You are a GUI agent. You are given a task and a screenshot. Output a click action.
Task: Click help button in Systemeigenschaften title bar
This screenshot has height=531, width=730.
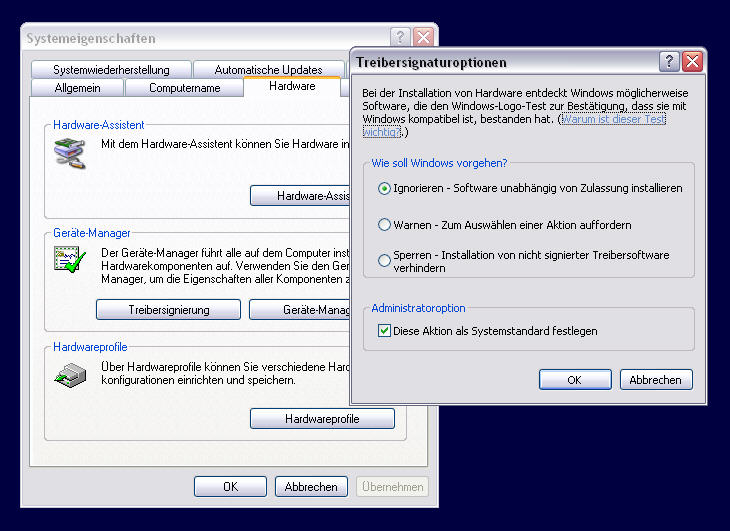tap(400, 37)
